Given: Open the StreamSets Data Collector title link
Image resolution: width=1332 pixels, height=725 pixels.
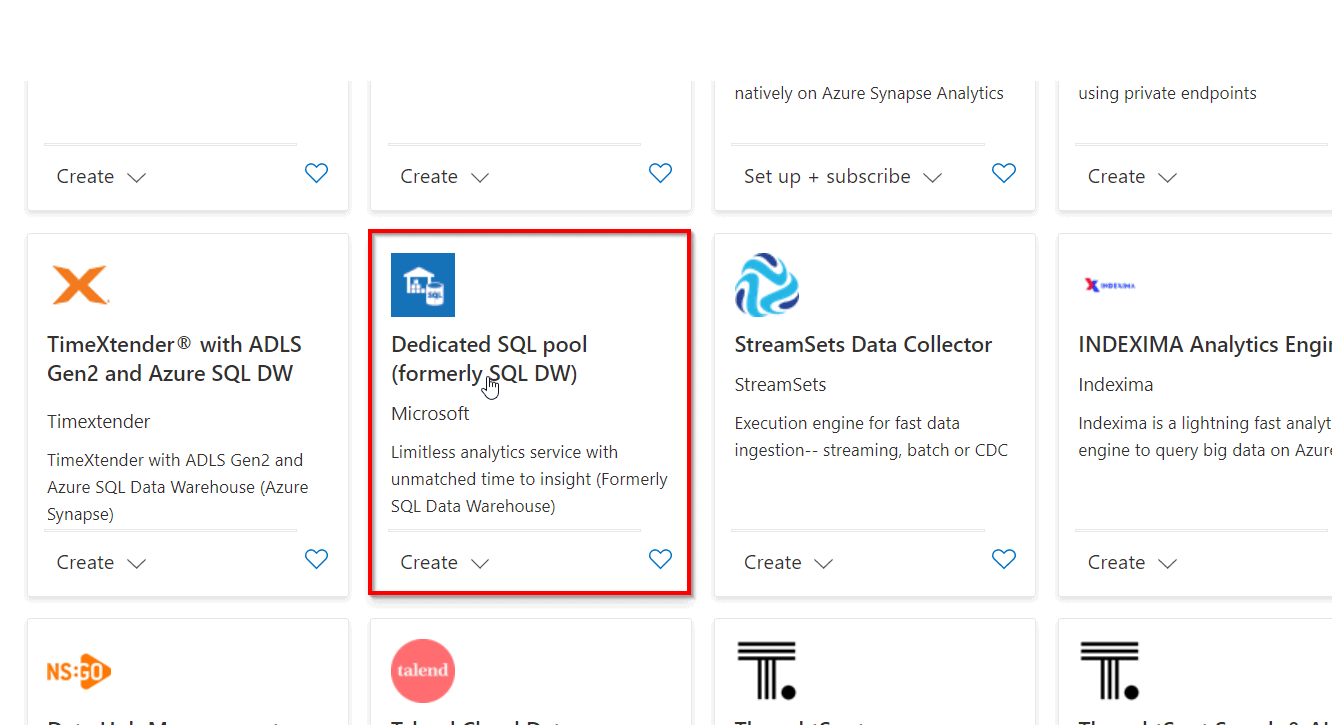Looking at the screenshot, I should tap(863, 344).
